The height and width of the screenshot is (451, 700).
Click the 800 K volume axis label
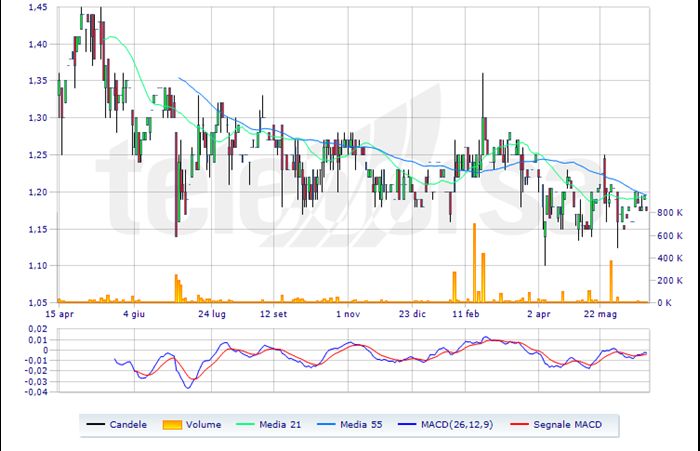click(x=670, y=213)
